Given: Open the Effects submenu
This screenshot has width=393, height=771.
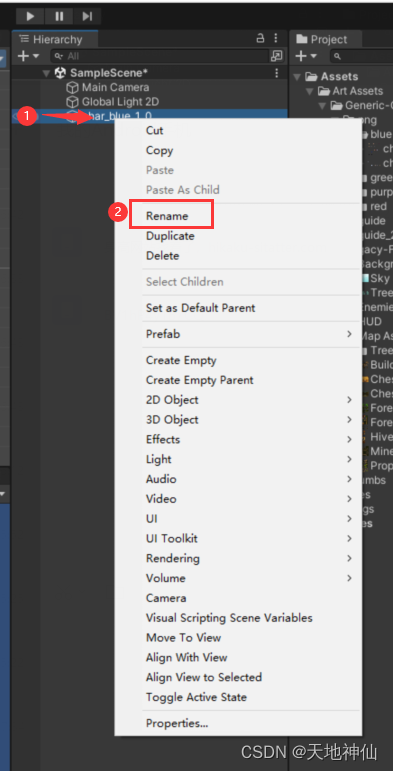Looking at the screenshot, I should click(238, 439).
